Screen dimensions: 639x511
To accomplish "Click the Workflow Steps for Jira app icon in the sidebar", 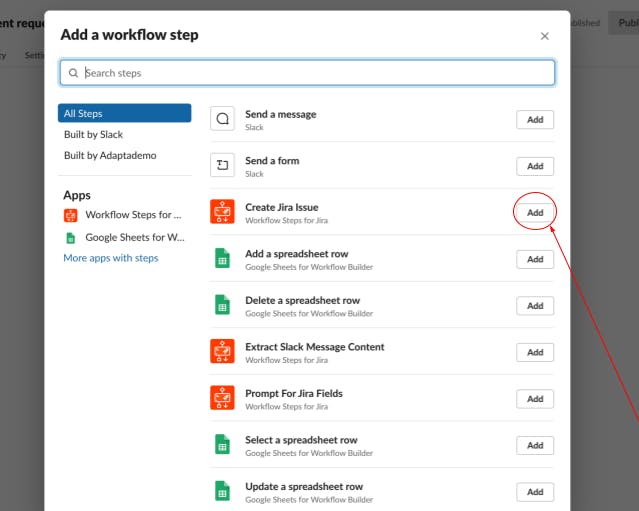I will (x=71, y=215).
